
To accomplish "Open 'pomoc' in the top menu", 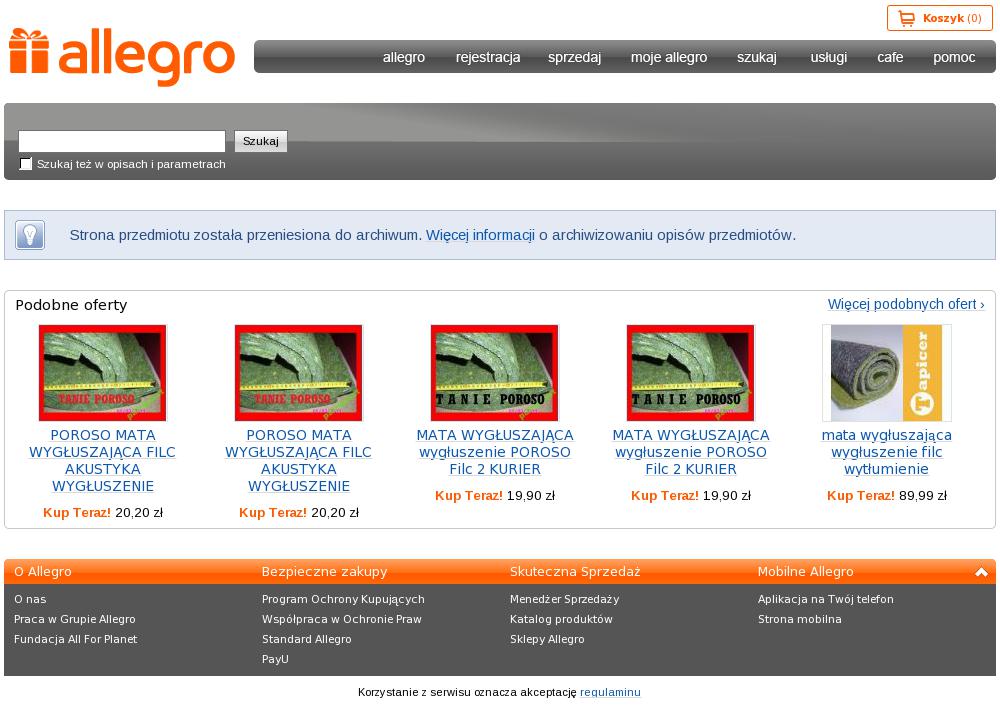I will (954, 57).
